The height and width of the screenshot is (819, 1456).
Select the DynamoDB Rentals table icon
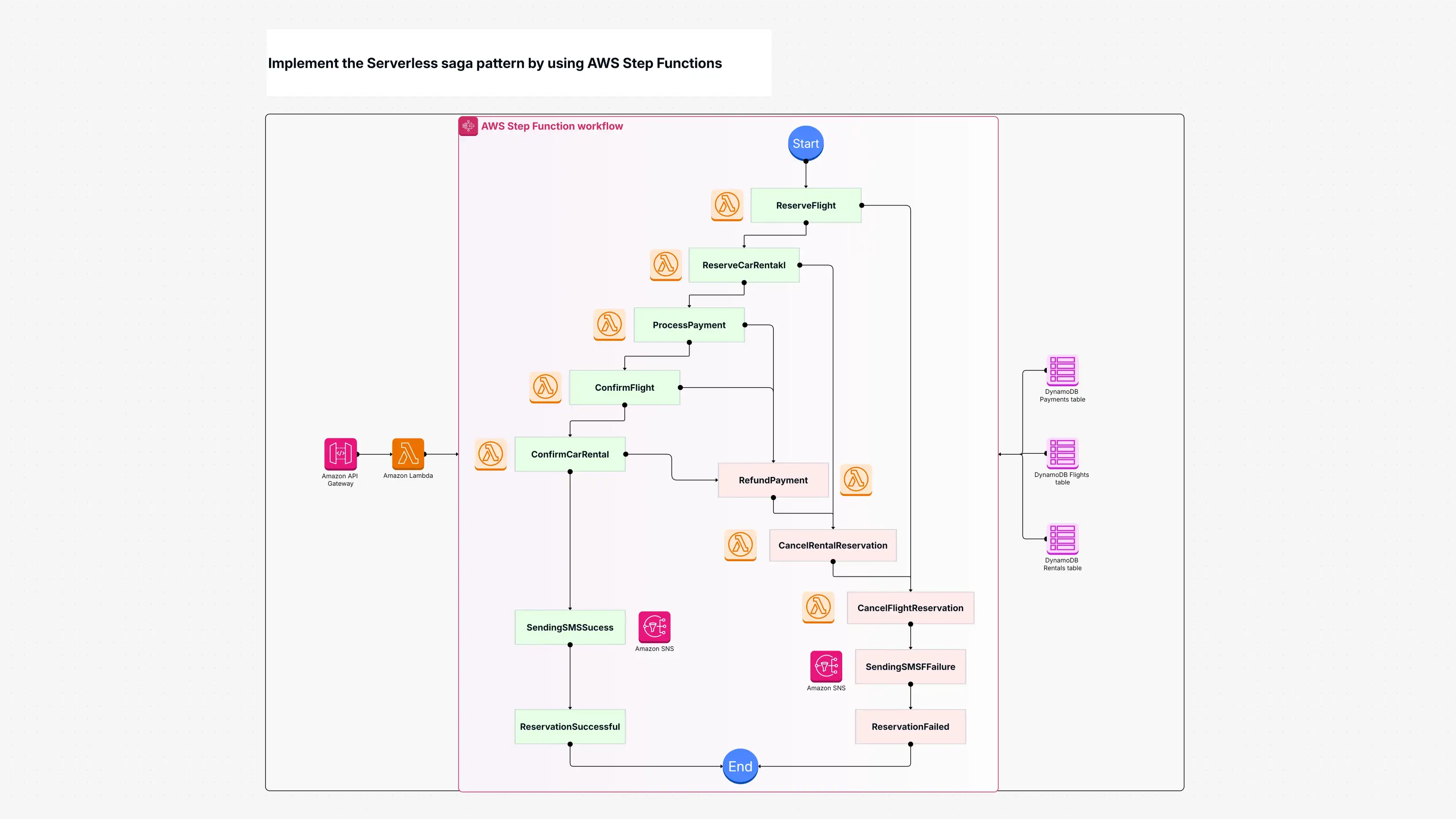(x=1062, y=539)
